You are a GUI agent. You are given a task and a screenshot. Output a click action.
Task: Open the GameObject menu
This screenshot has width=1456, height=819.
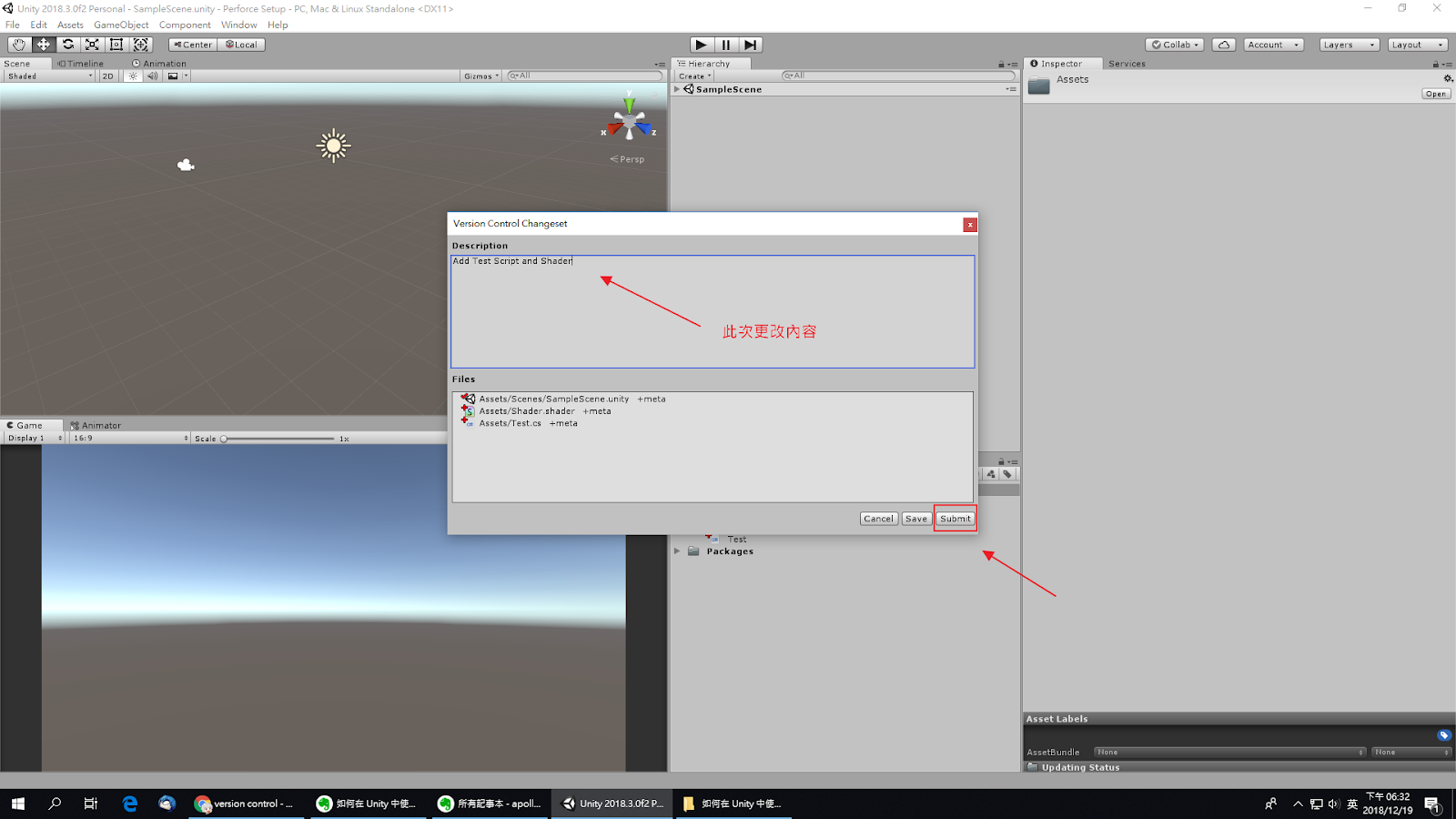pyautogui.click(x=119, y=25)
